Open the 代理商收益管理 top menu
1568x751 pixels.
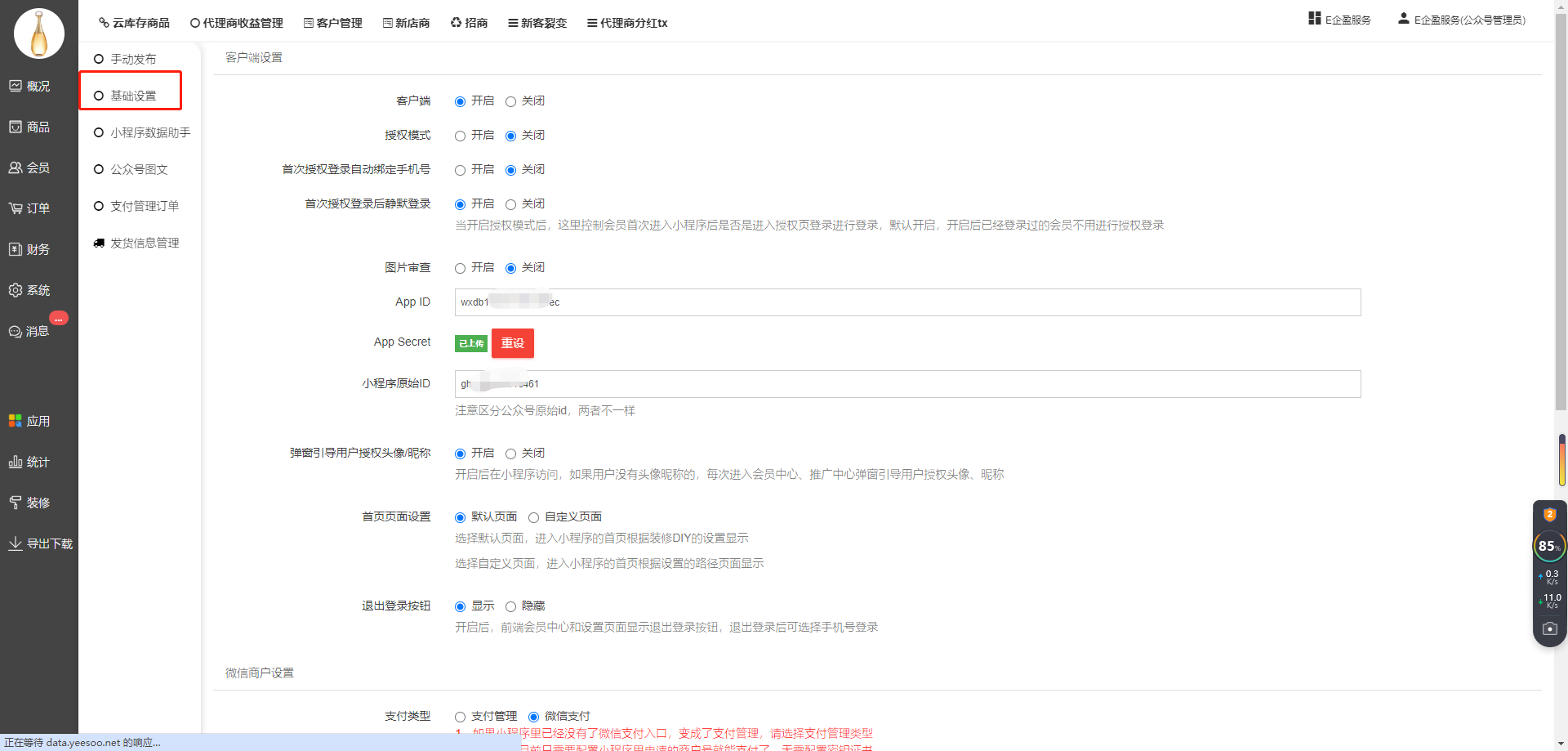coord(236,23)
